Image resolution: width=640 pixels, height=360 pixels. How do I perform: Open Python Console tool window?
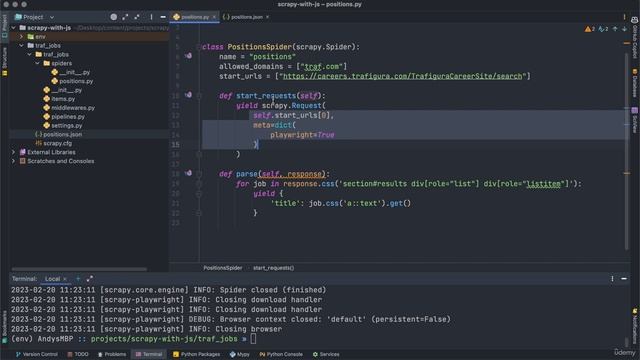281,354
